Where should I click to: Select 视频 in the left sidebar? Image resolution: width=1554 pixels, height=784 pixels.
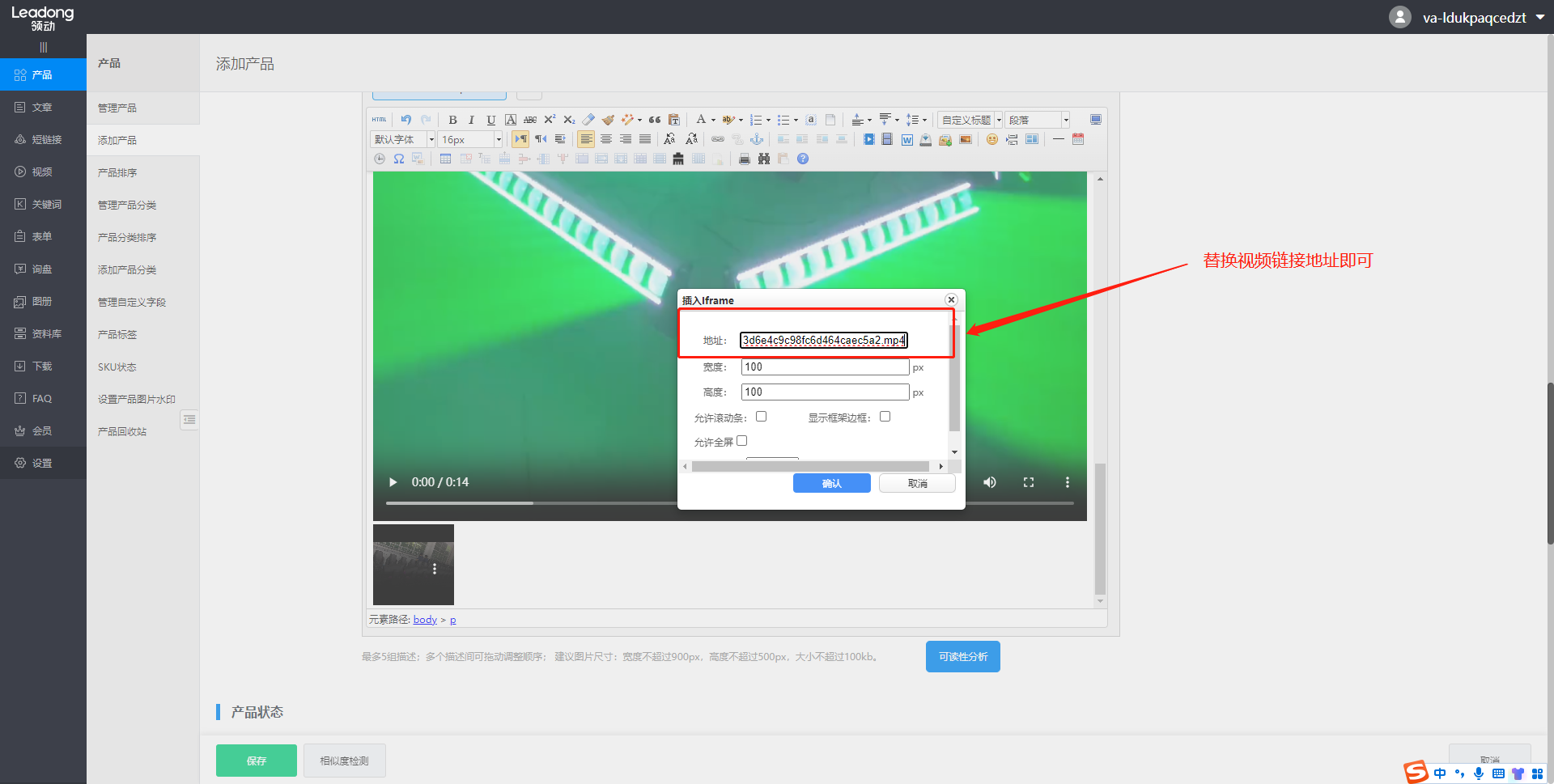(42, 172)
